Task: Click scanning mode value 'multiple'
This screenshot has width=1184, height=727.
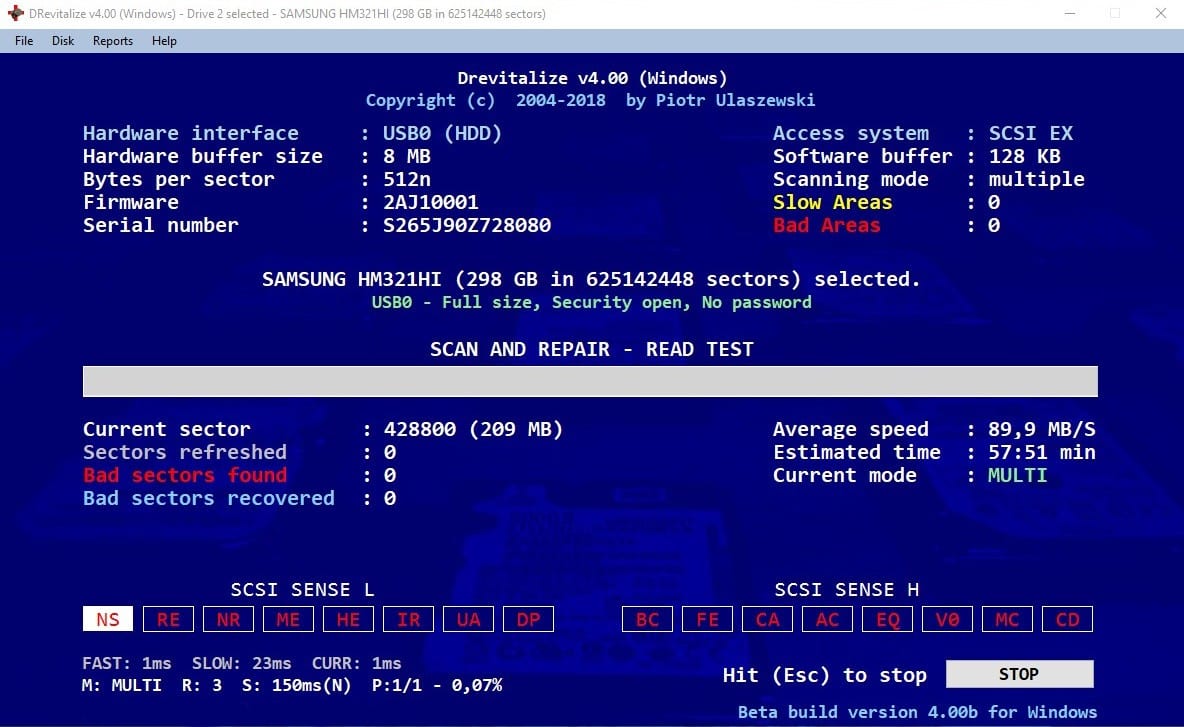Action: 1036,180
